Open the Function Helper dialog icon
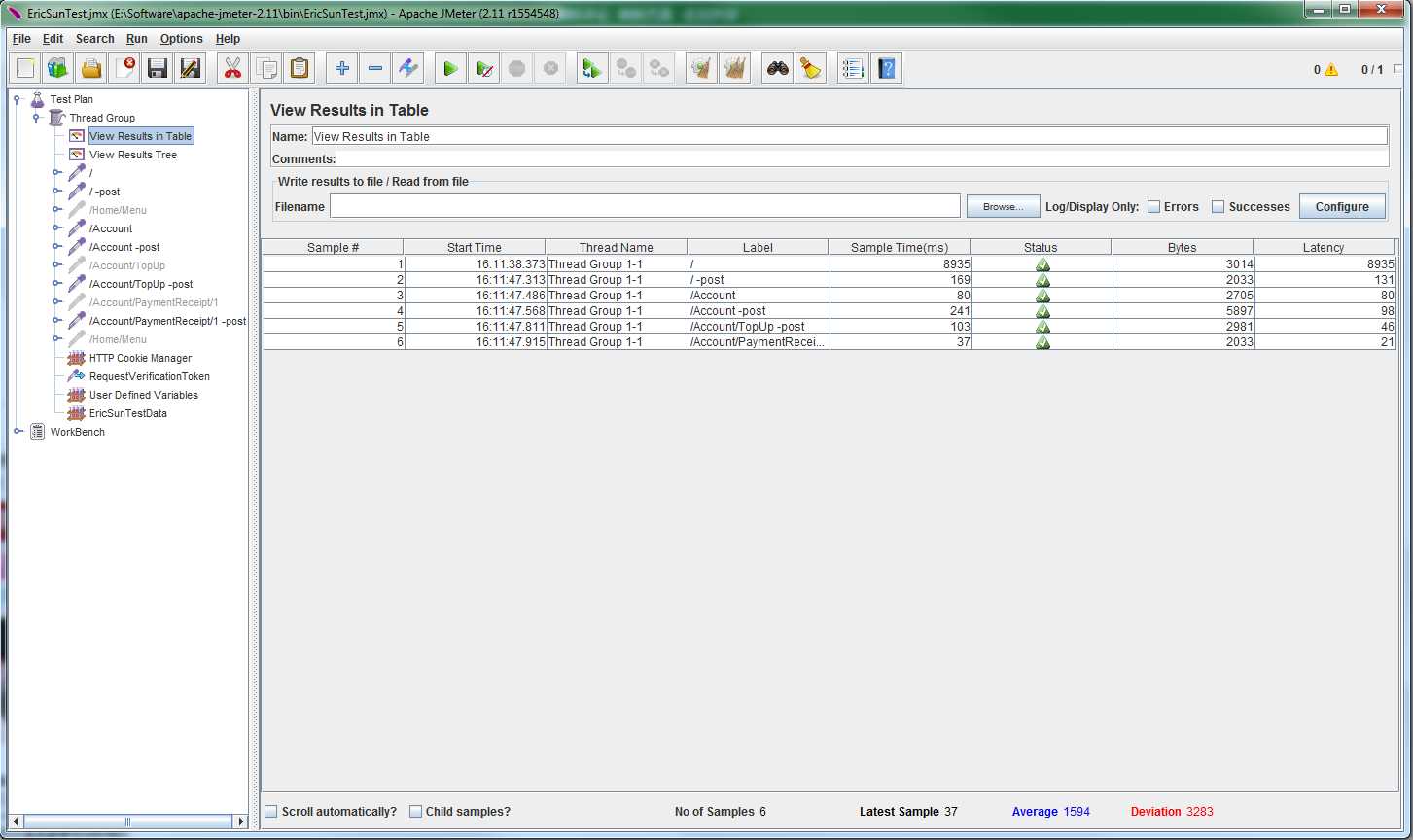1413x840 pixels. 853,68
